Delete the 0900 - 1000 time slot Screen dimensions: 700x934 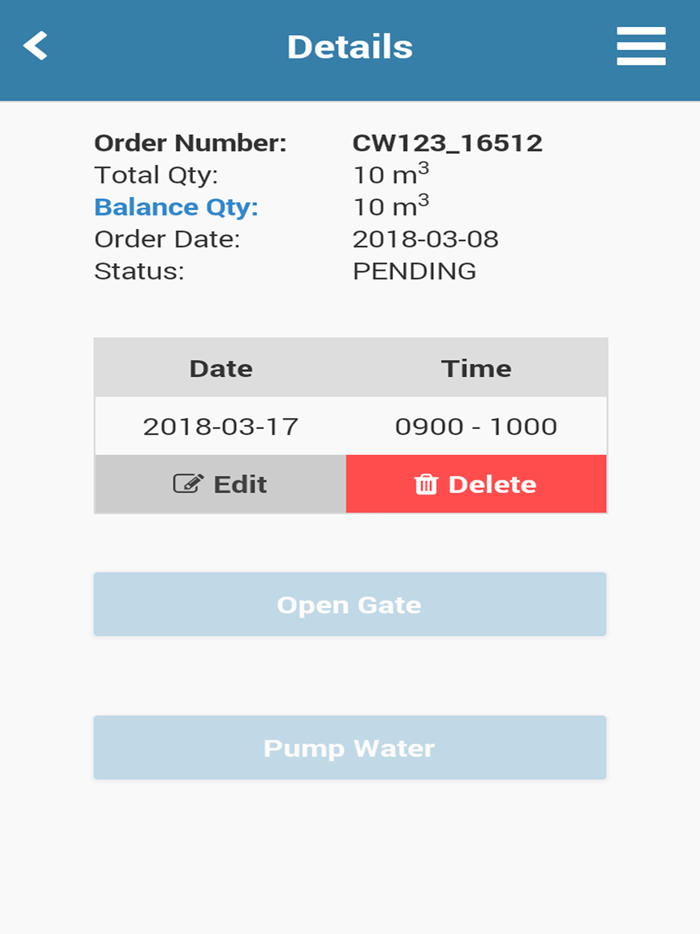click(475, 484)
